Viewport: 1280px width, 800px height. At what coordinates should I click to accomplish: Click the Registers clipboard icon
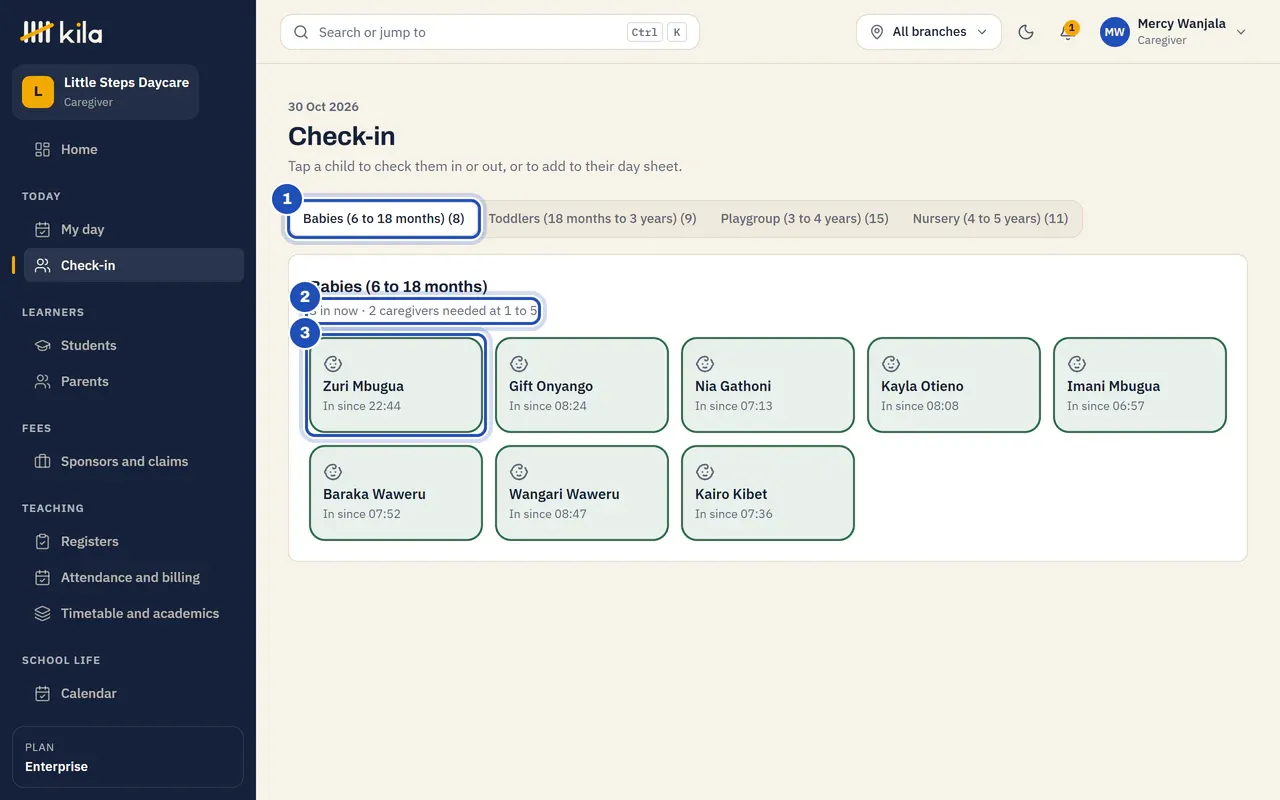42,541
